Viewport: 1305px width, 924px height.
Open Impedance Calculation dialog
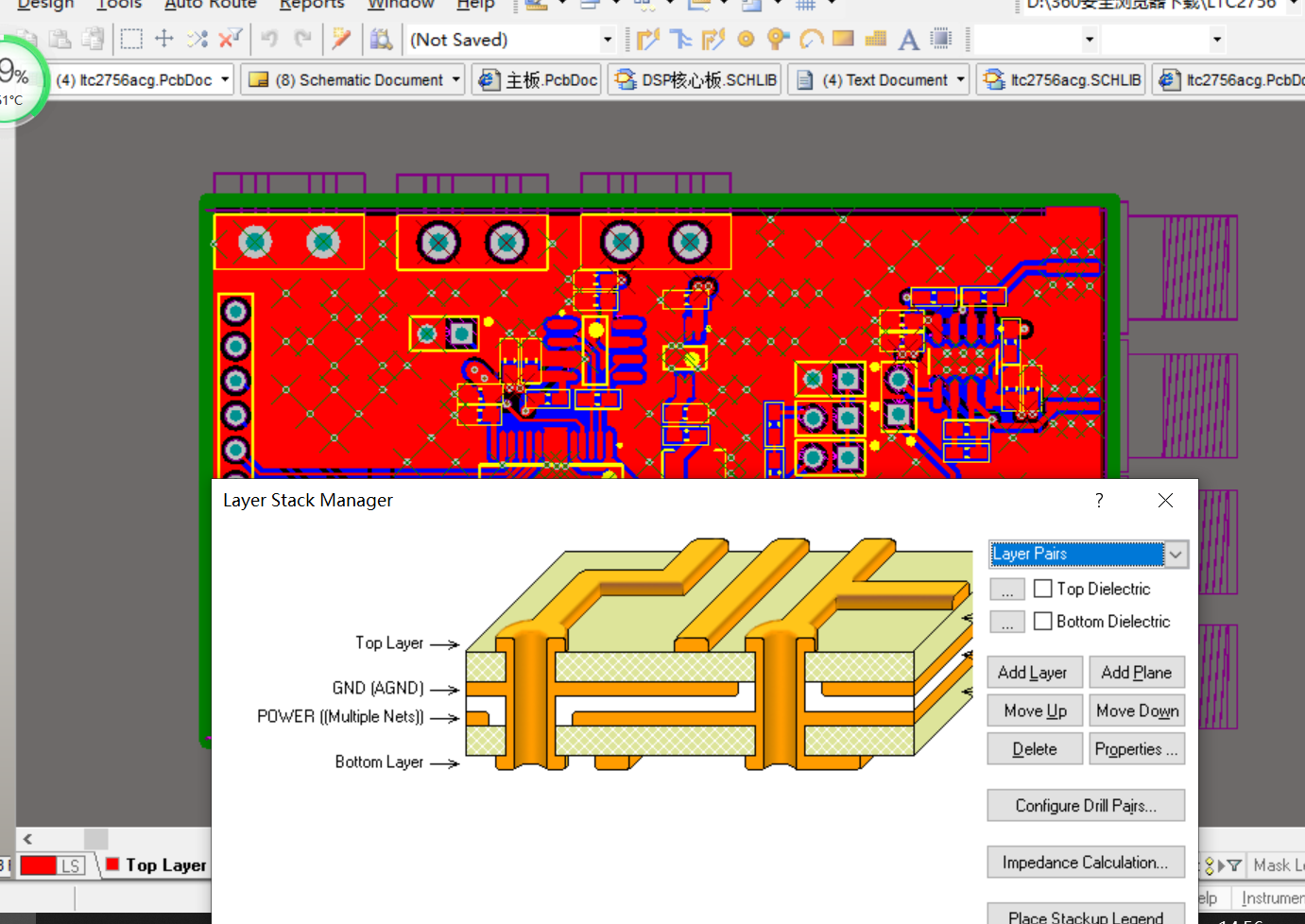click(1085, 863)
